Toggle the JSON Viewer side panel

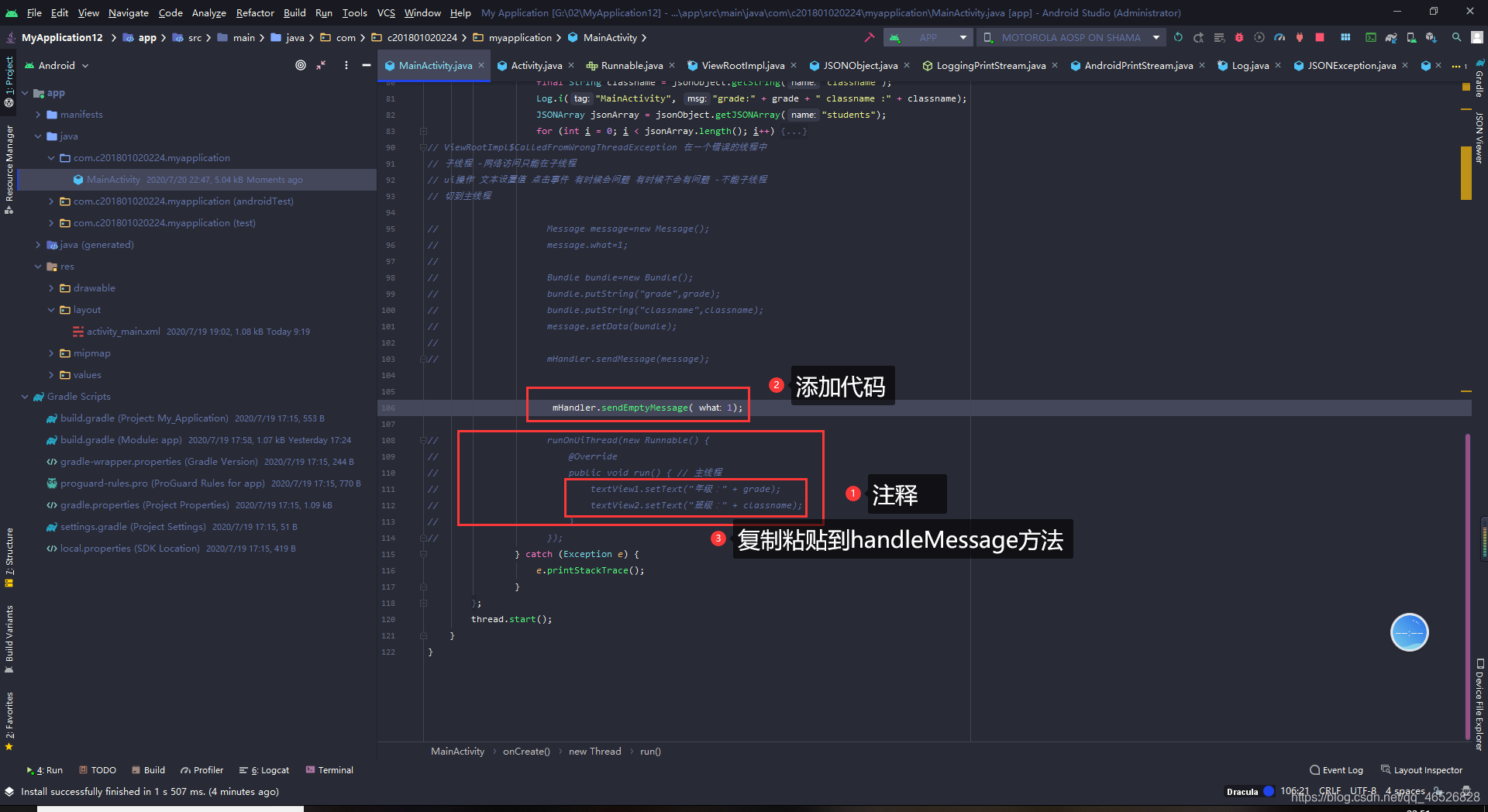click(x=1479, y=139)
